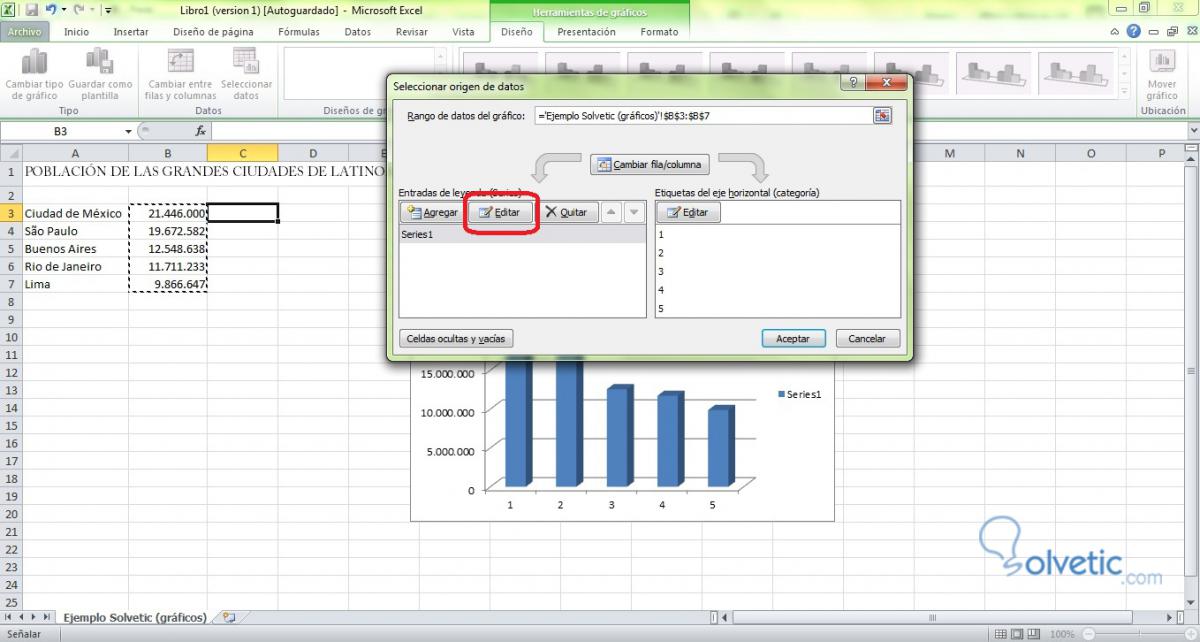Screen dimensions: 1200x642
Task: Minimize the ribbon with the caret icon
Action: (x=1115, y=32)
